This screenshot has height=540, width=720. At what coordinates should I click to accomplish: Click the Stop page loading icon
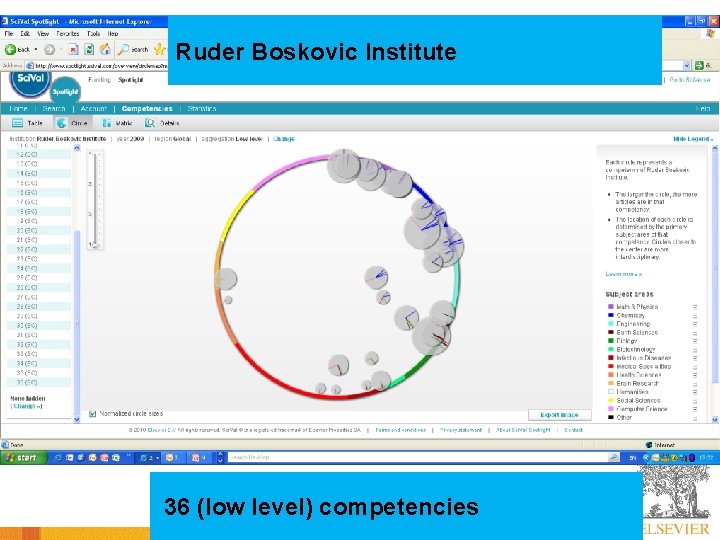(73, 49)
